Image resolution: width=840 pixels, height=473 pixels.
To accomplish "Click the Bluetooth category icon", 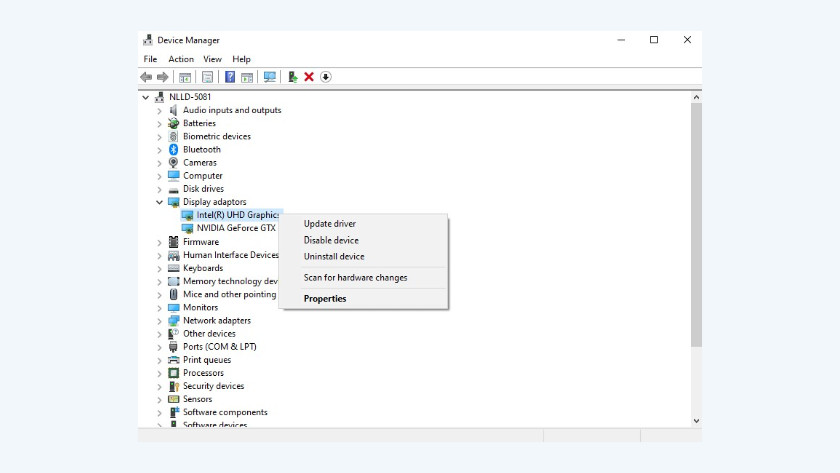I will [174, 149].
